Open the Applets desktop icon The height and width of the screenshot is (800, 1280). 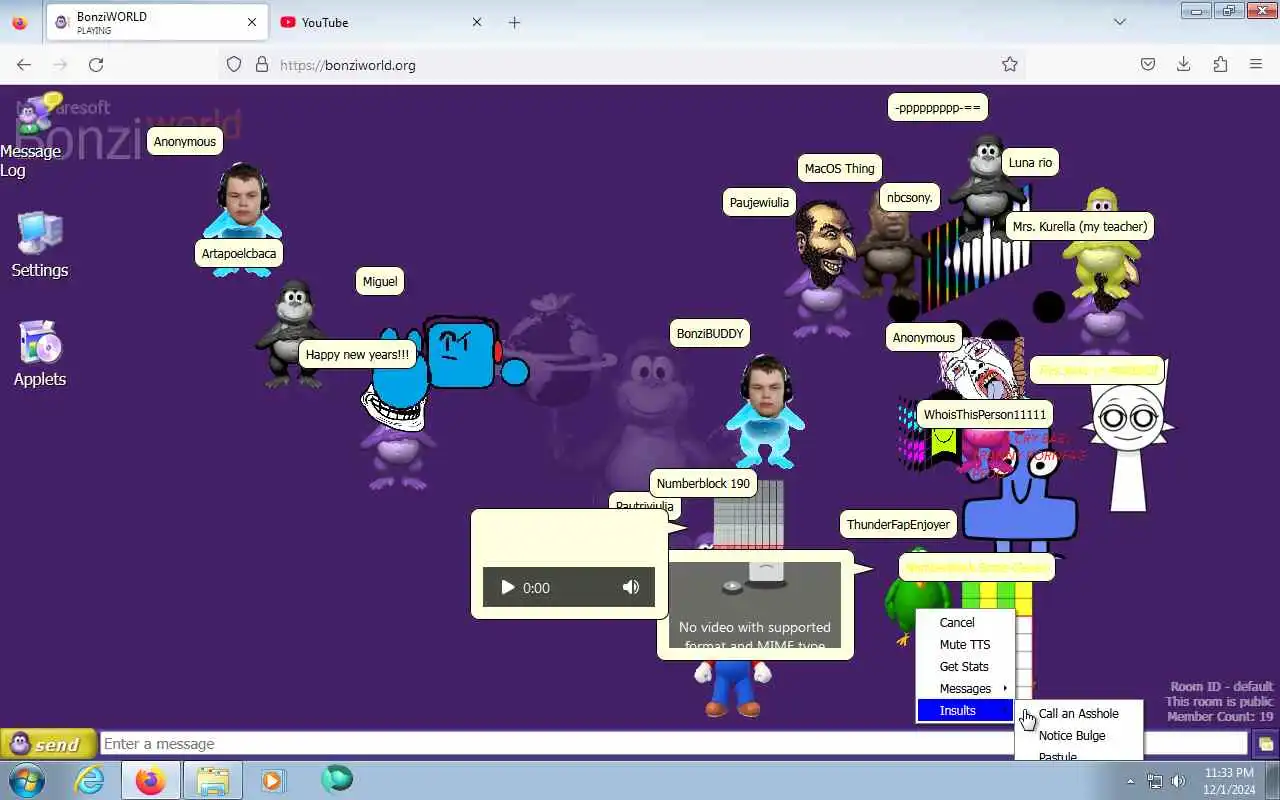[x=40, y=353]
